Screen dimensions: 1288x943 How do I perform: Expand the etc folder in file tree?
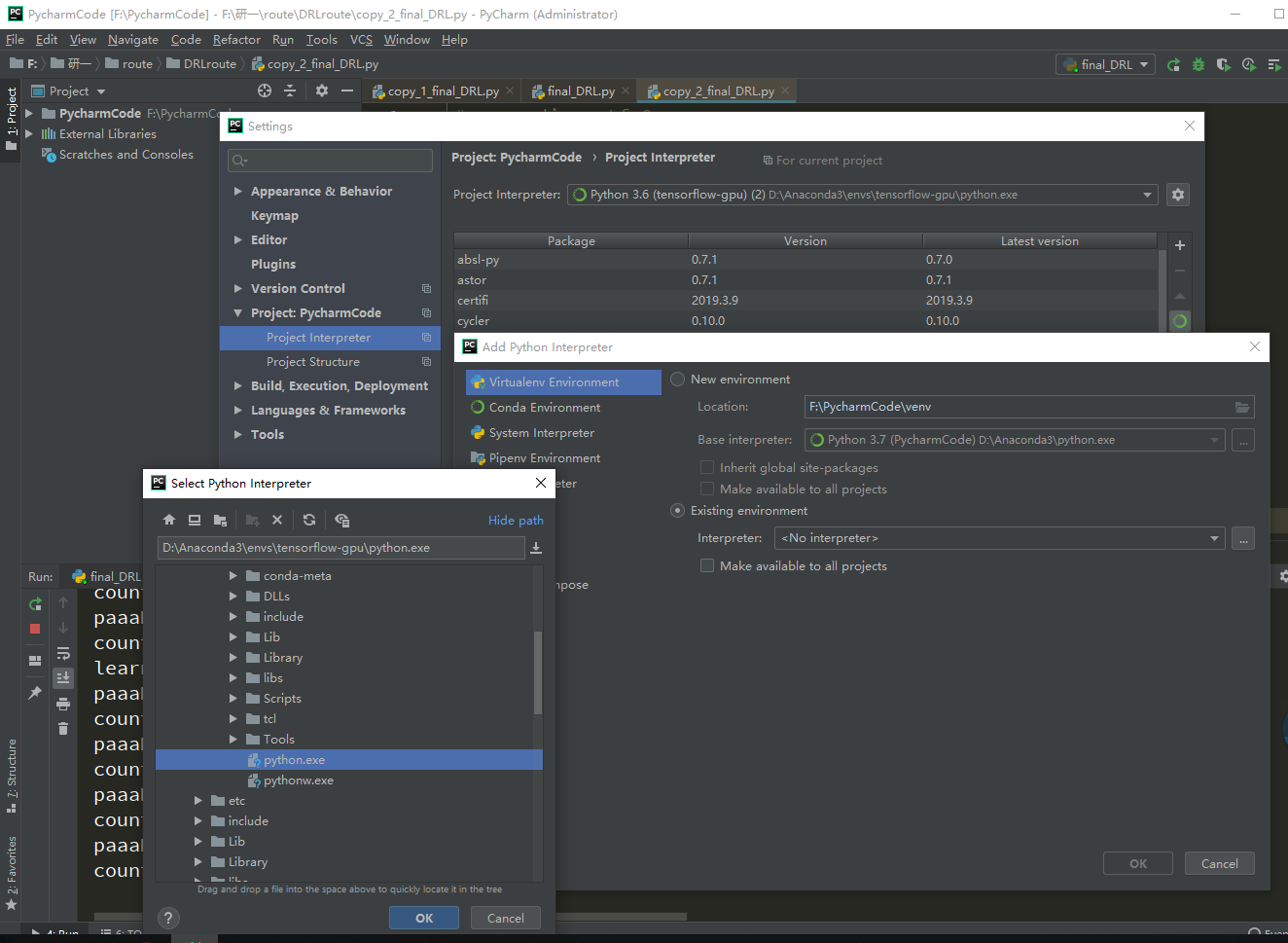[198, 801]
